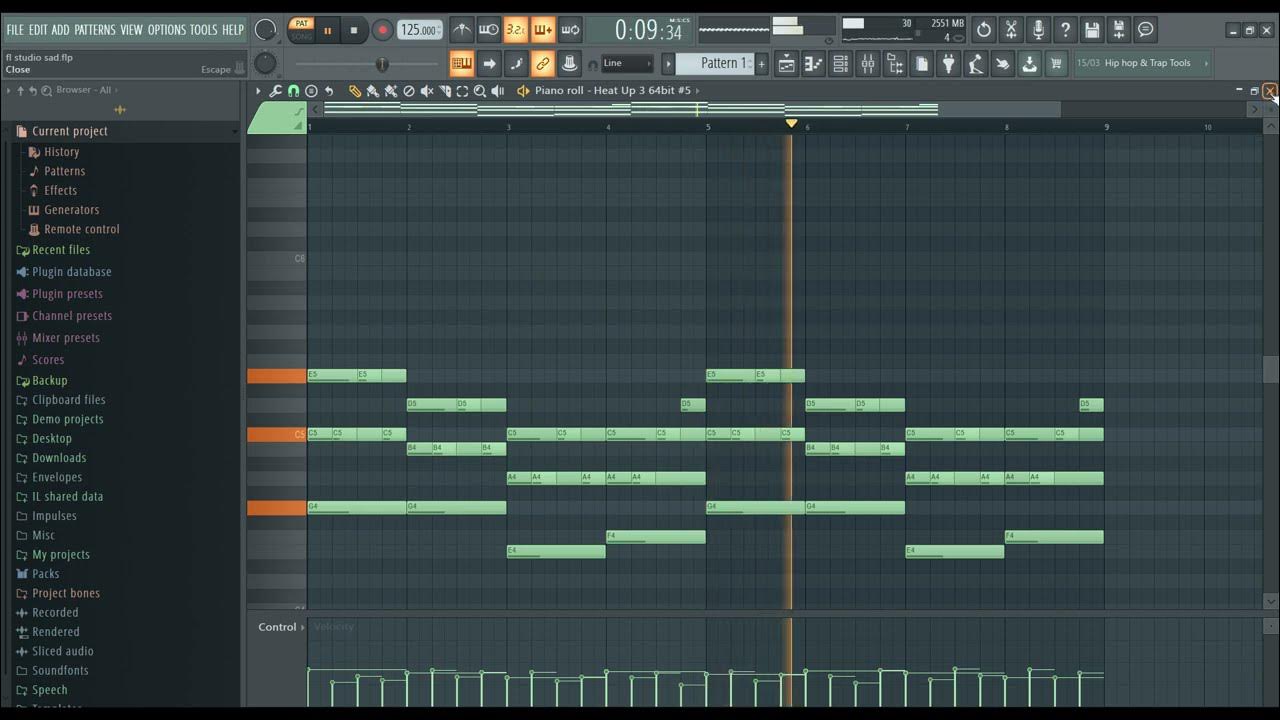The image size is (1280, 720).
Task: Click the shopping cart content library icon
Action: 1056,64
